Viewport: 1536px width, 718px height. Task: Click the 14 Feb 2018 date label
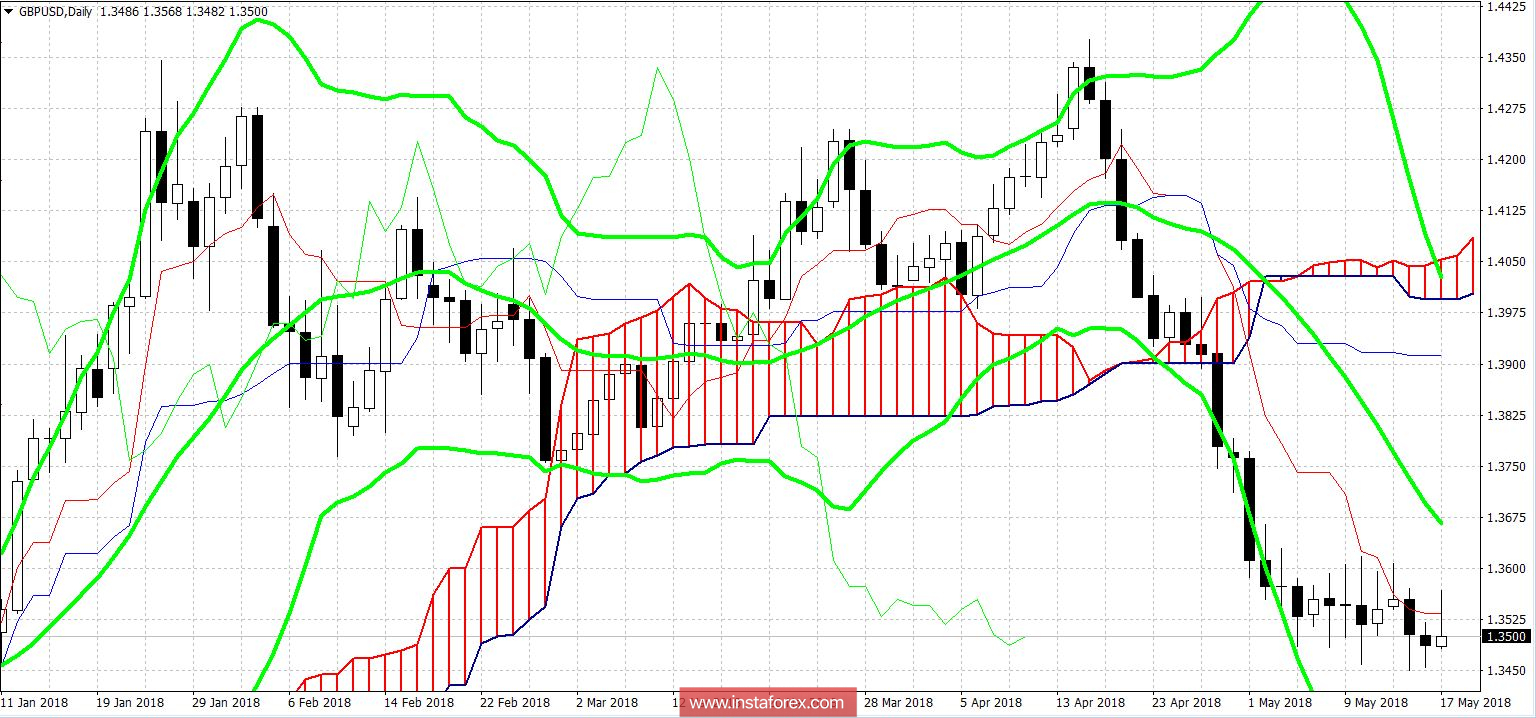[x=419, y=703]
